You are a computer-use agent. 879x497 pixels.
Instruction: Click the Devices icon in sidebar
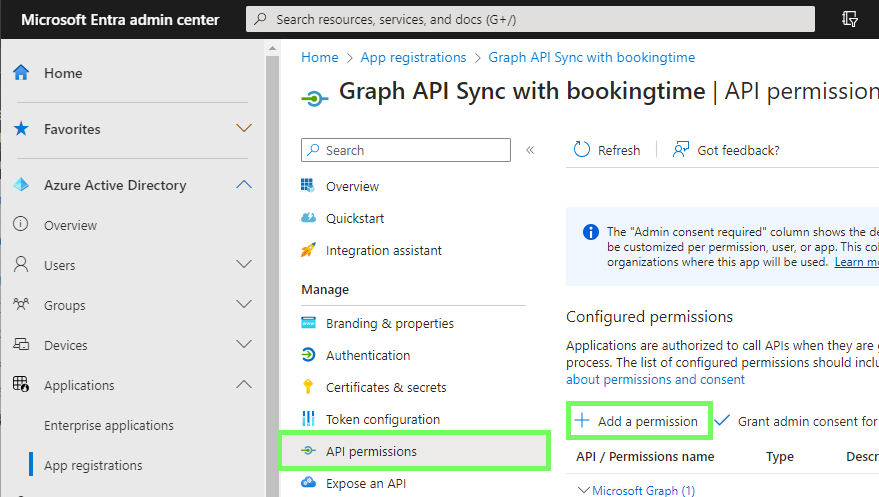click(x=21, y=344)
